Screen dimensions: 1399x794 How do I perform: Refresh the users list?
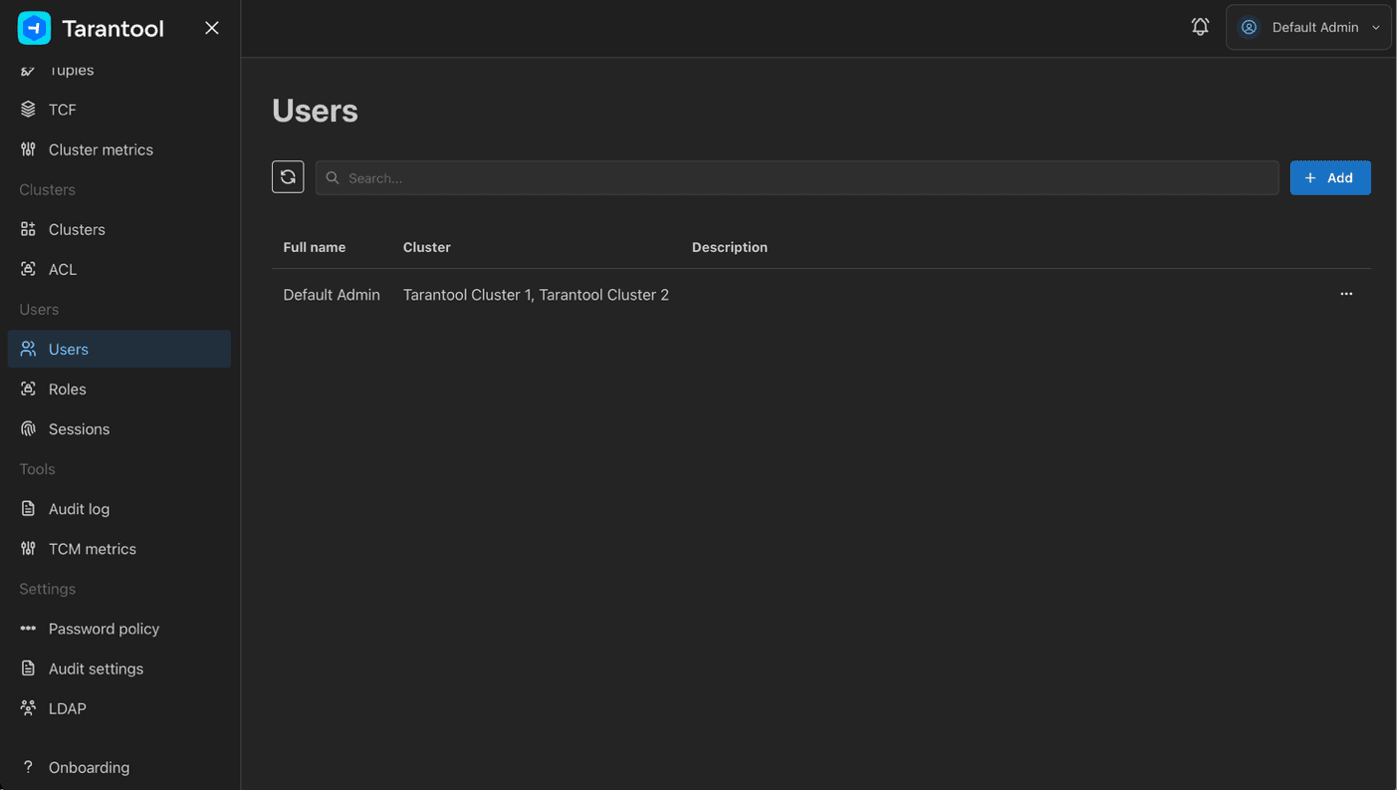[288, 177]
